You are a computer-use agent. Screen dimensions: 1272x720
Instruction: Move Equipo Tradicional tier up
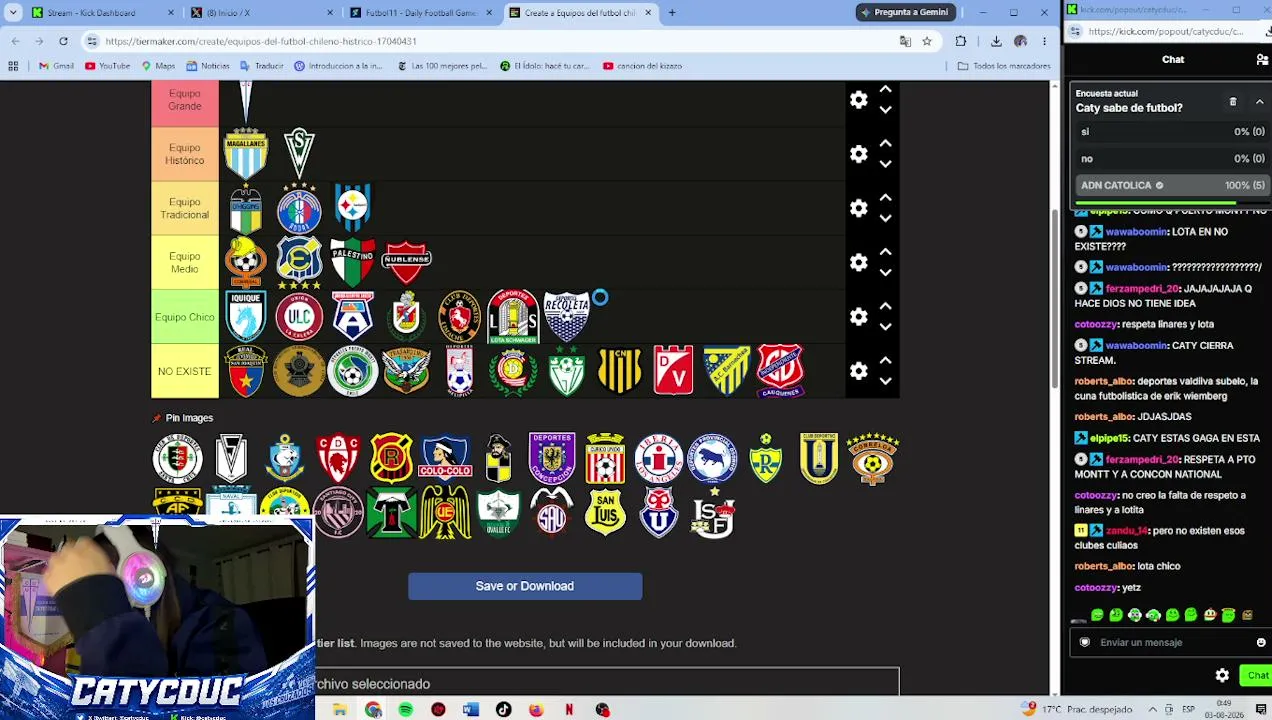(x=885, y=198)
